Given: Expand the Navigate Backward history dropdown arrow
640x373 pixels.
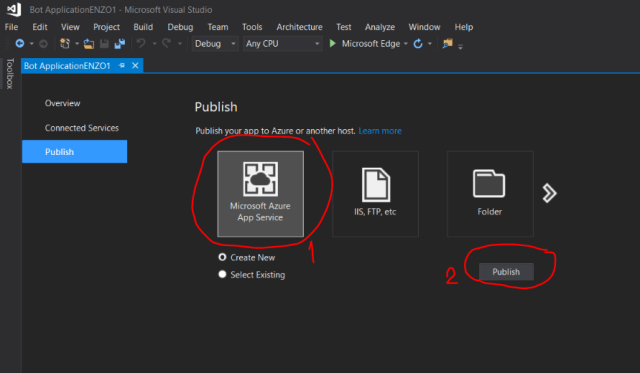Looking at the screenshot, I should pyautogui.click(x=31, y=44).
